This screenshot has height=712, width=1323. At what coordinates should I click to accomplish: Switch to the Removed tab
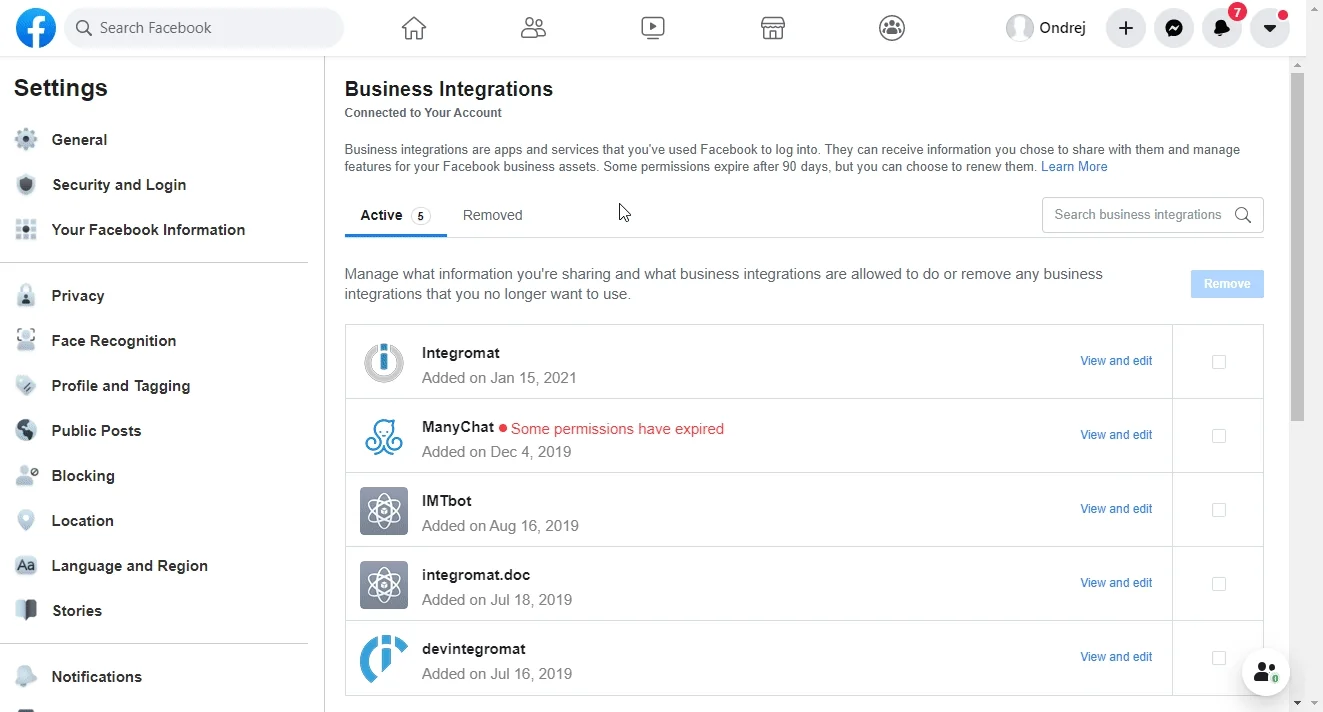point(493,215)
